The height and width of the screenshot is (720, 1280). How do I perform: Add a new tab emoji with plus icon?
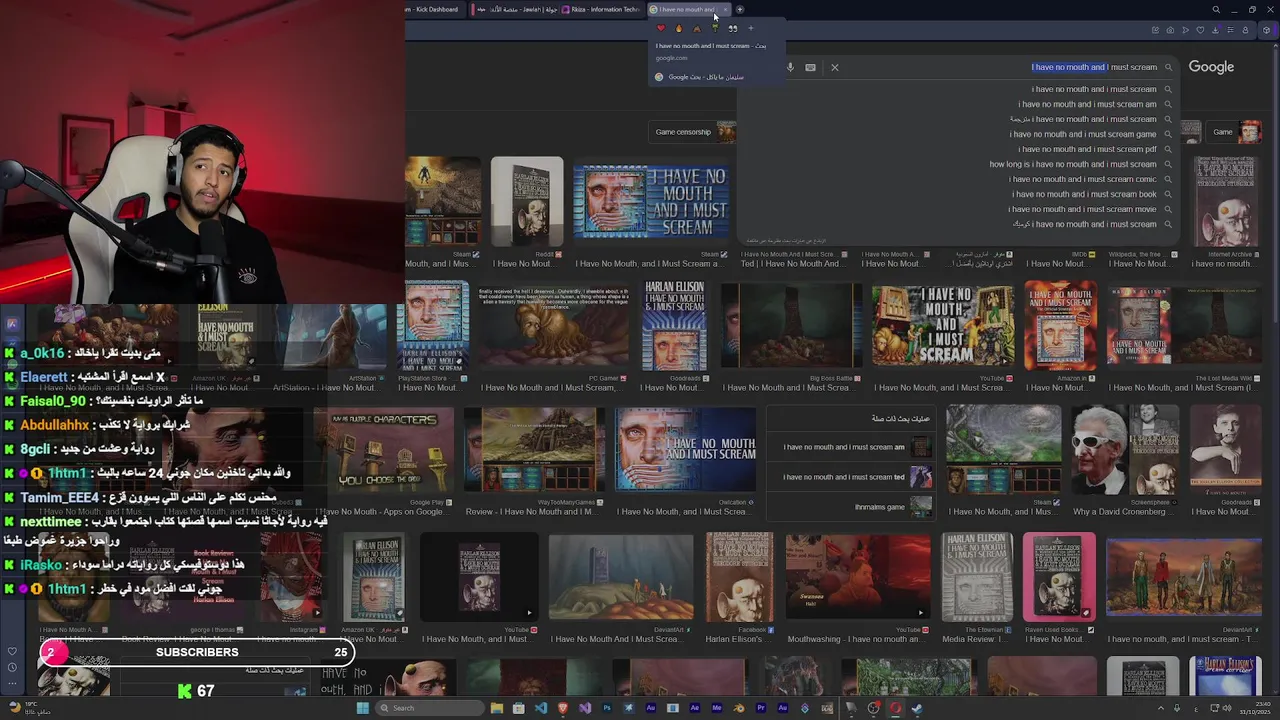[x=750, y=28]
